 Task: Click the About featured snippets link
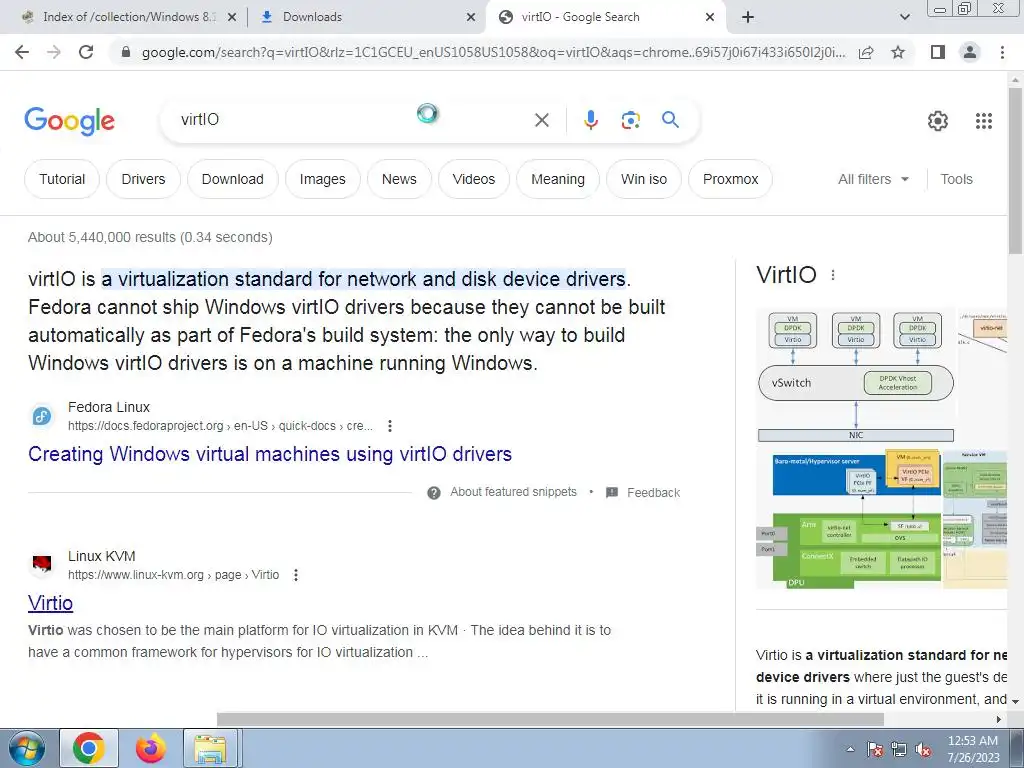tap(513, 492)
